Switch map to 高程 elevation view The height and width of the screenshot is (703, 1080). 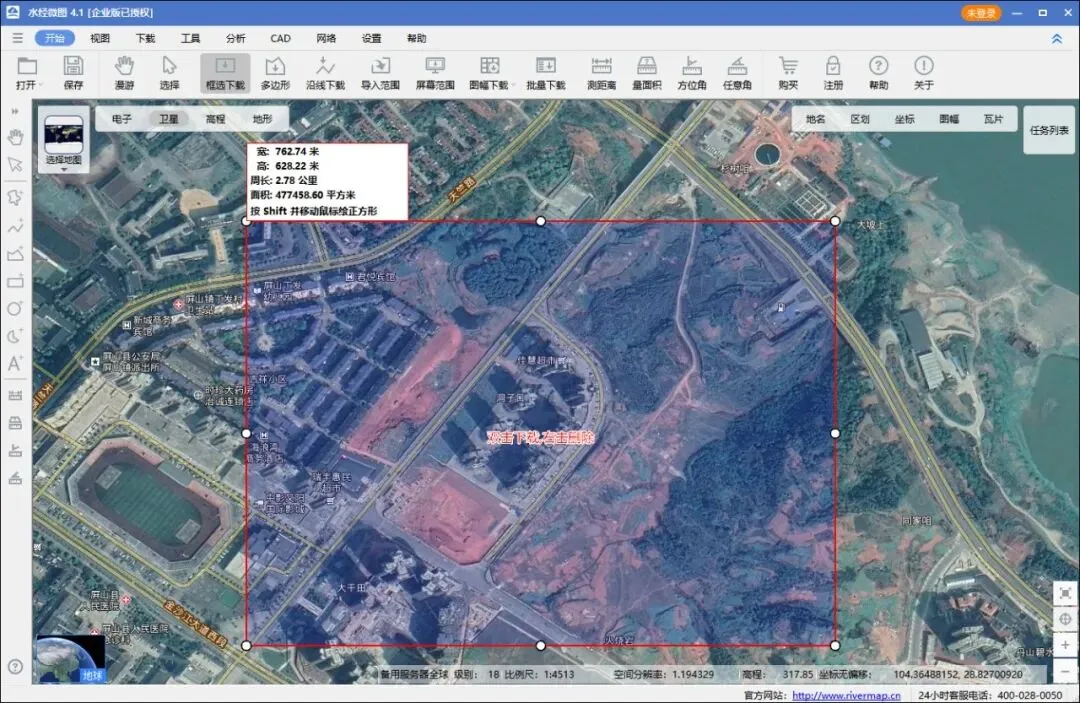(216, 119)
